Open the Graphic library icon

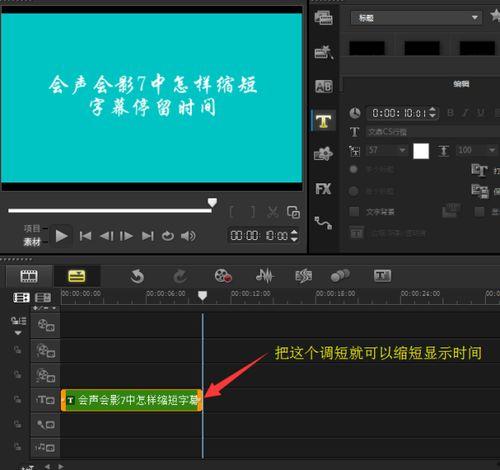pyautogui.click(x=323, y=154)
